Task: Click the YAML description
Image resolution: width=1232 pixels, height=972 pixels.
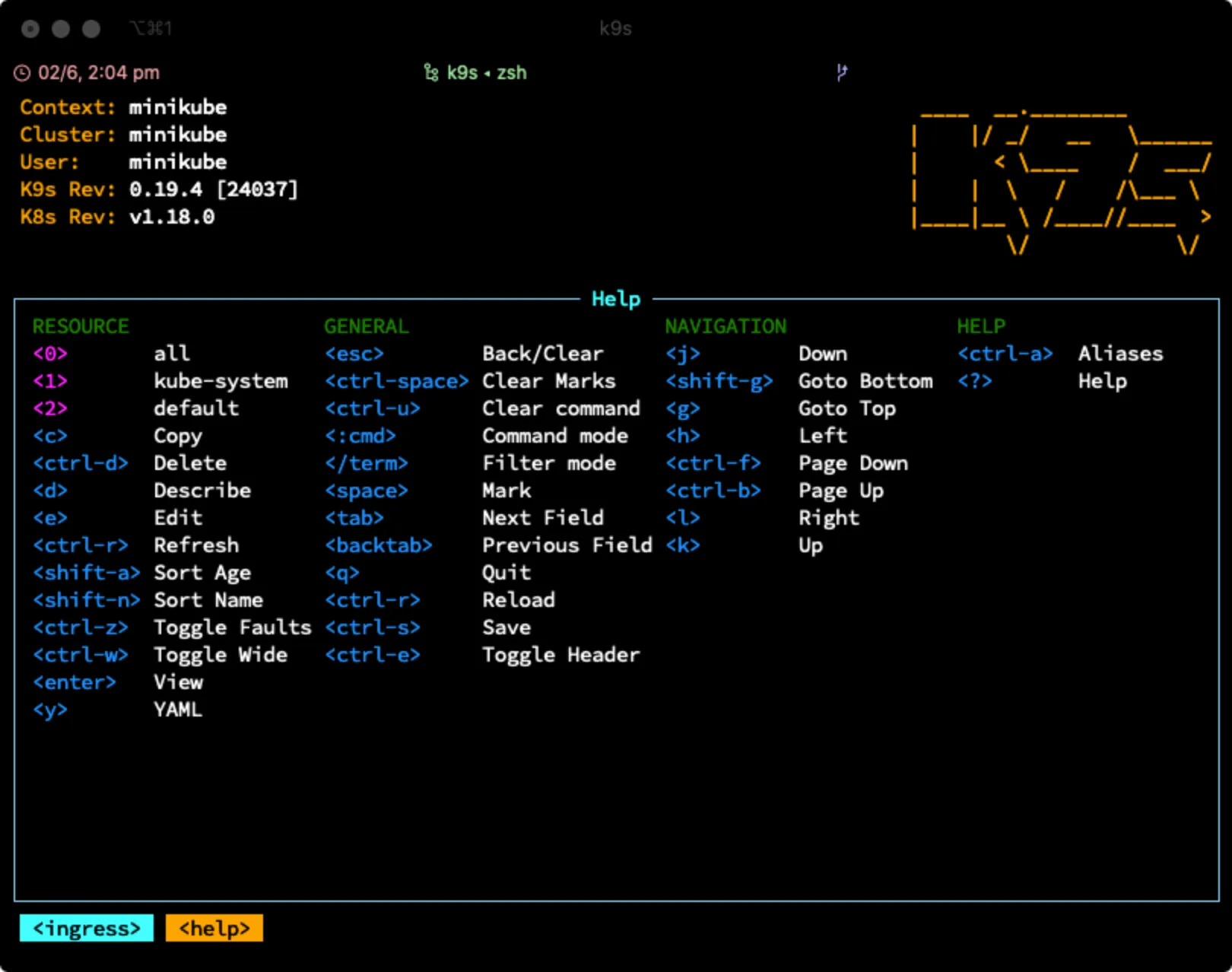Action: (178, 710)
